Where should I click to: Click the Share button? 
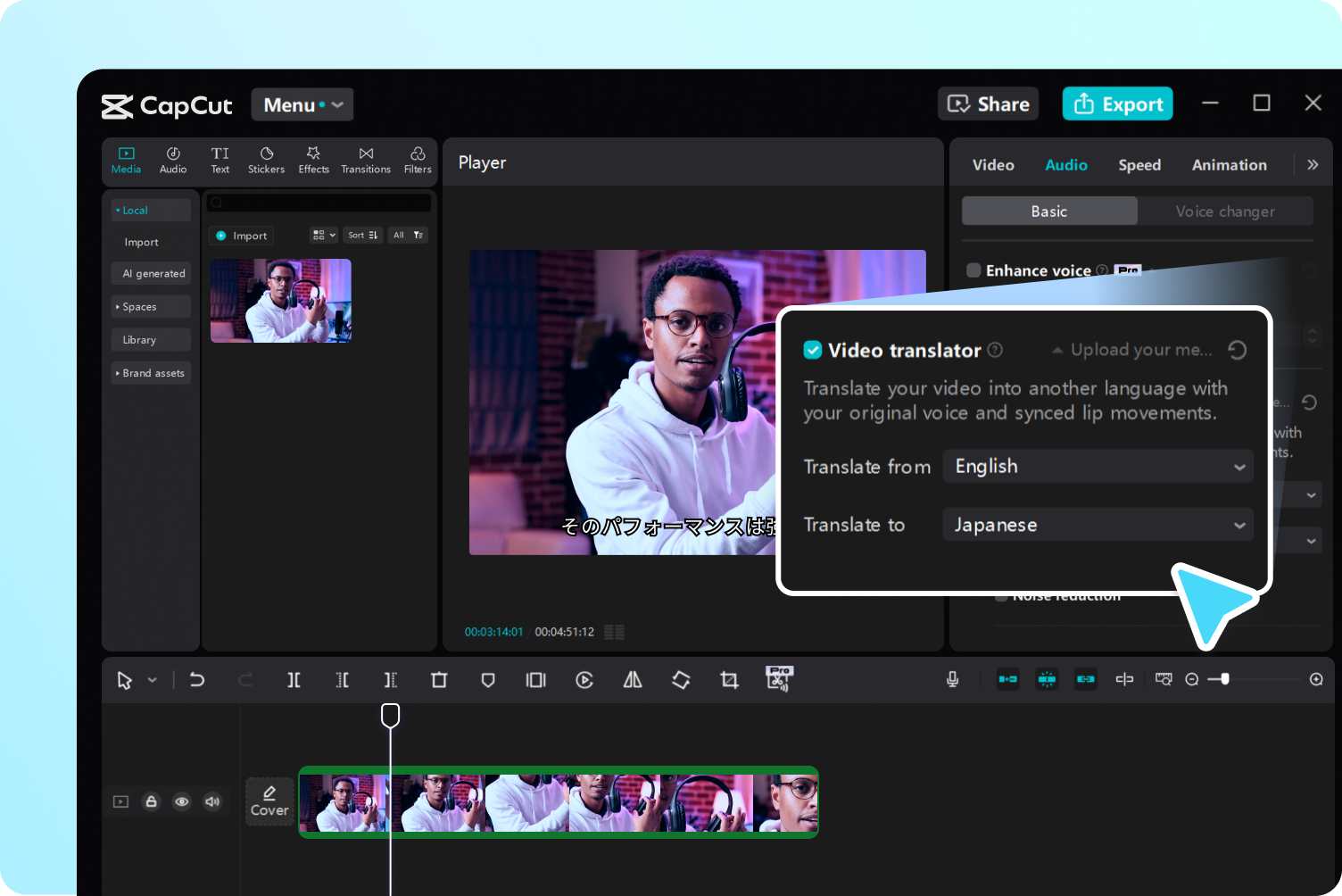(988, 104)
